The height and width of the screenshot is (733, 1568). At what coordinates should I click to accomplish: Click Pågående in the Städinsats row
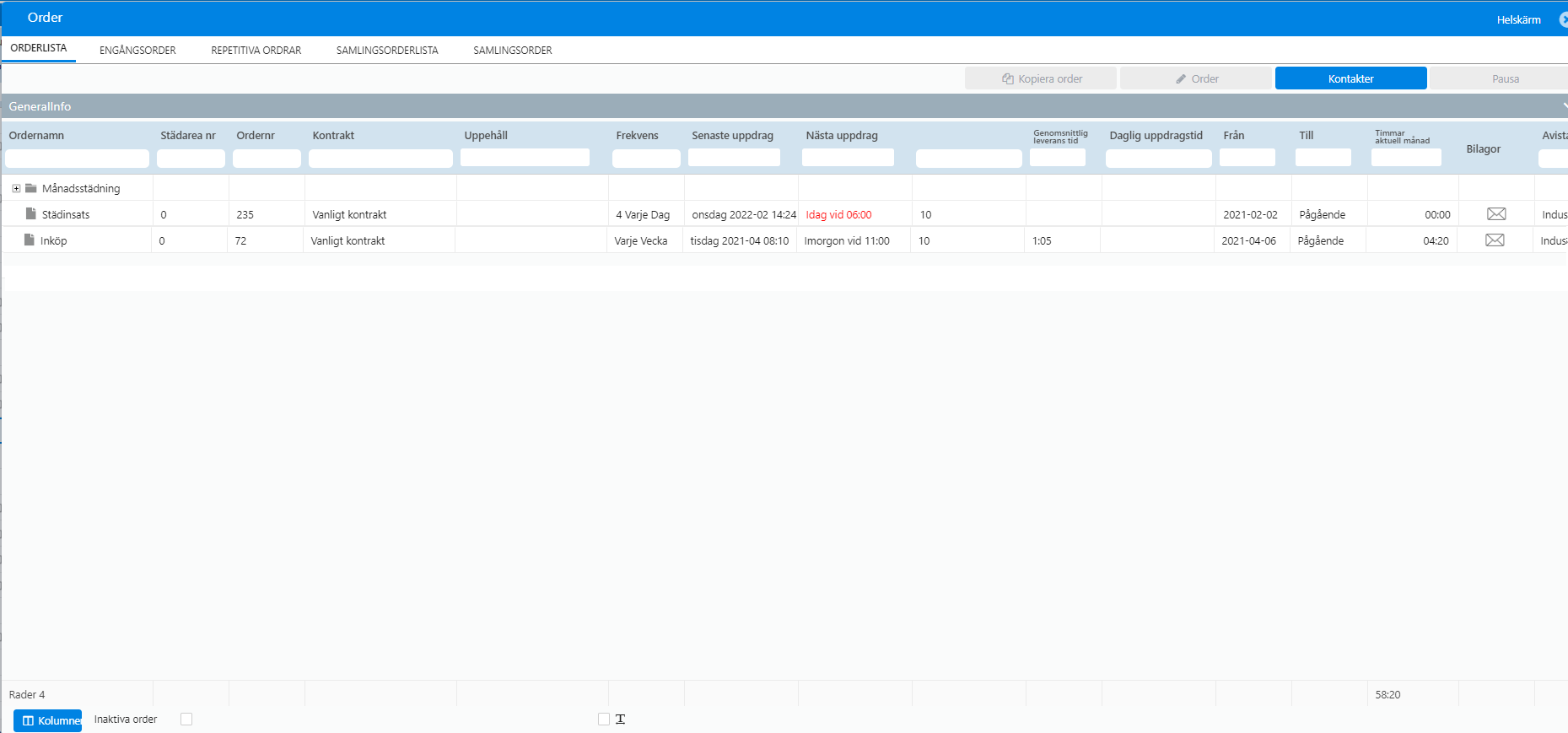pyautogui.click(x=1322, y=214)
